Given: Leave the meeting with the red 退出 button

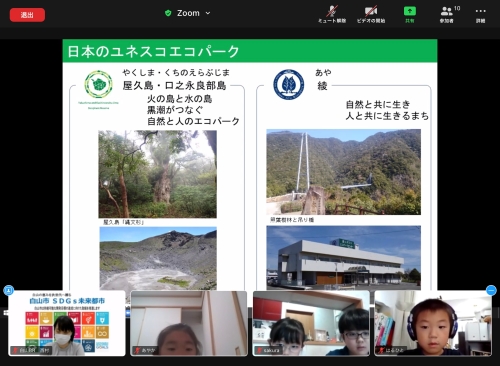Looking at the screenshot, I should (27, 15).
